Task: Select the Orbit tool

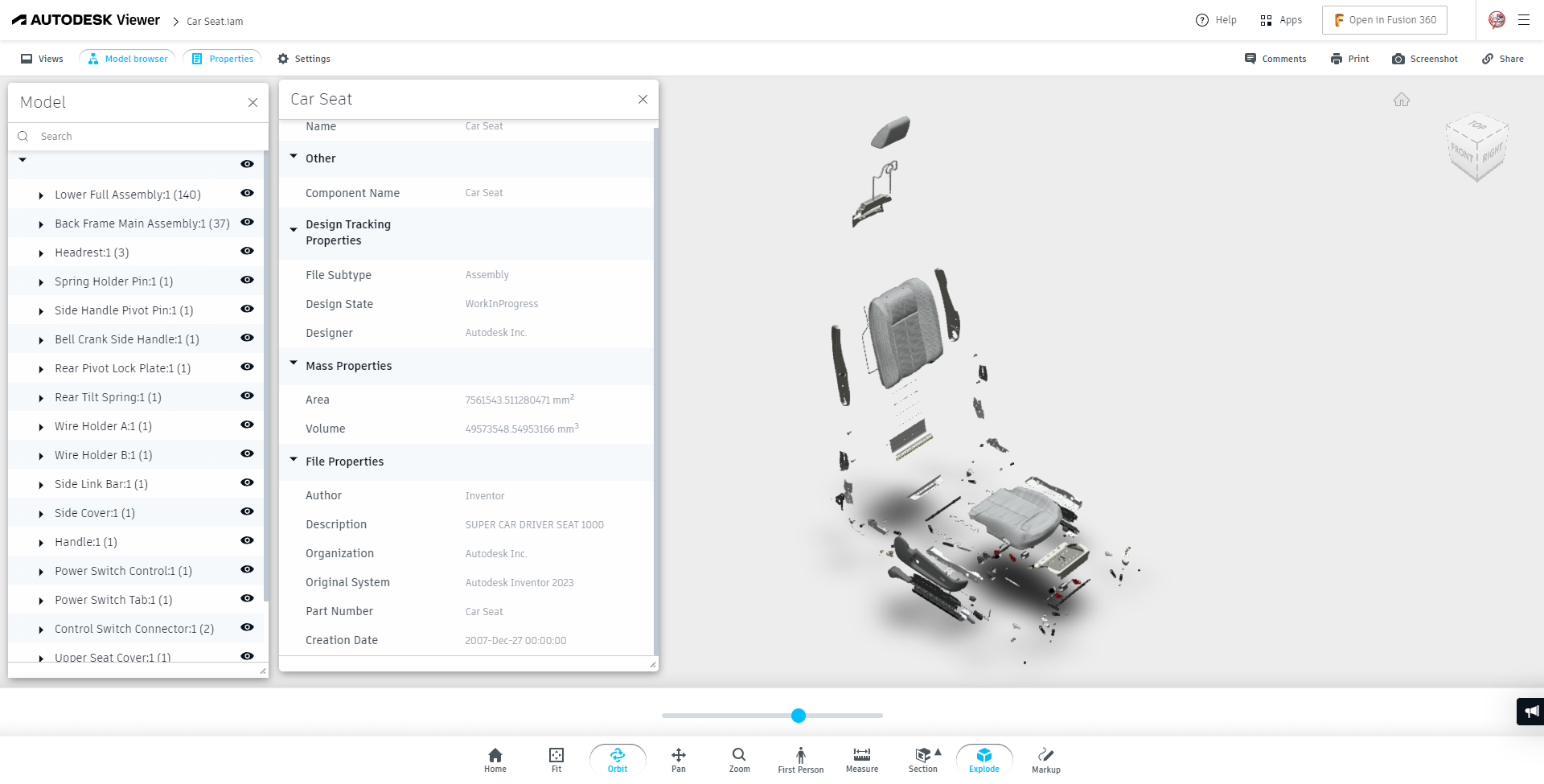Action: click(x=618, y=757)
